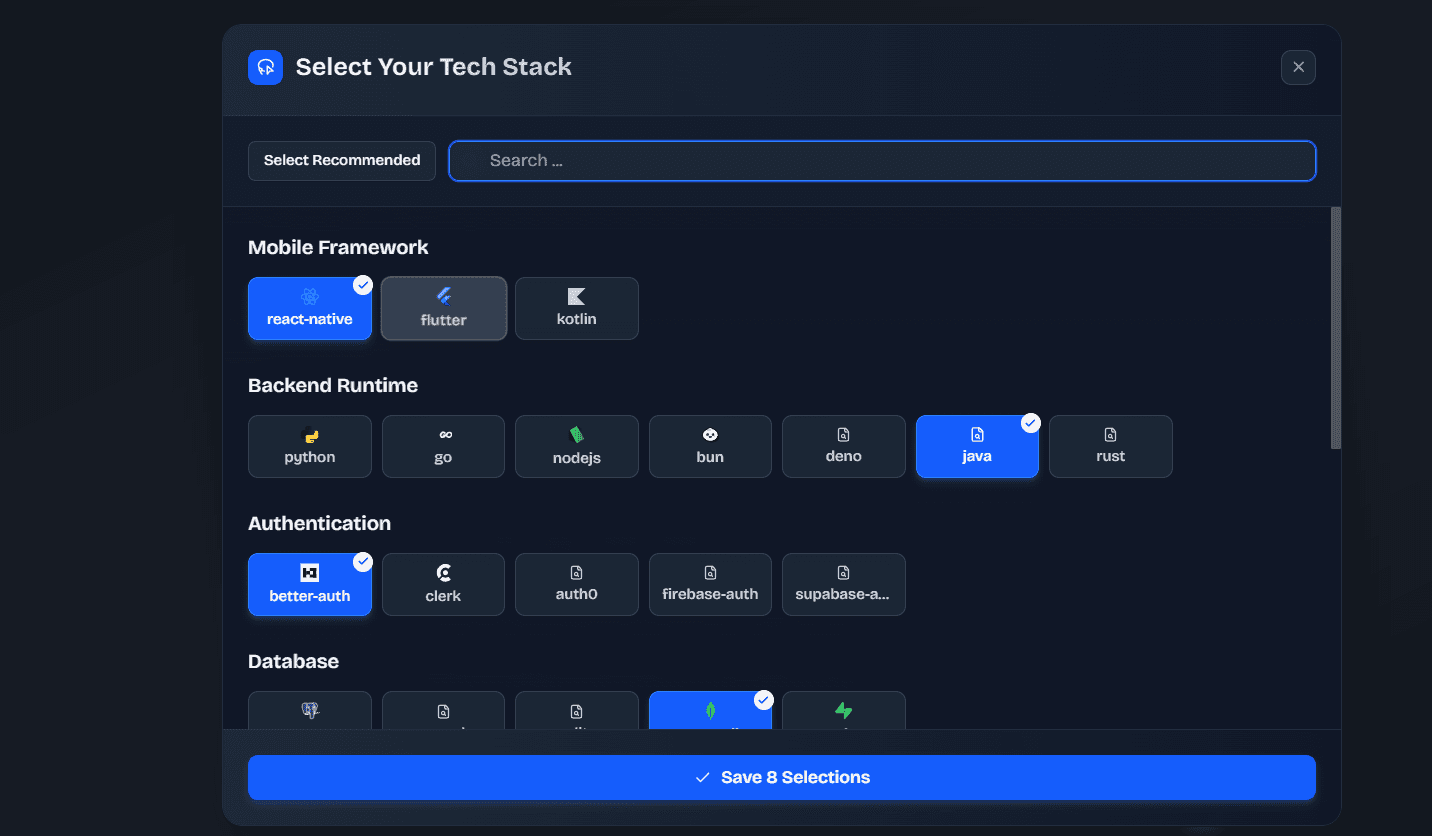Deselect the Java backend runtime
The width and height of the screenshot is (1432, 836).
click(977, 446)
